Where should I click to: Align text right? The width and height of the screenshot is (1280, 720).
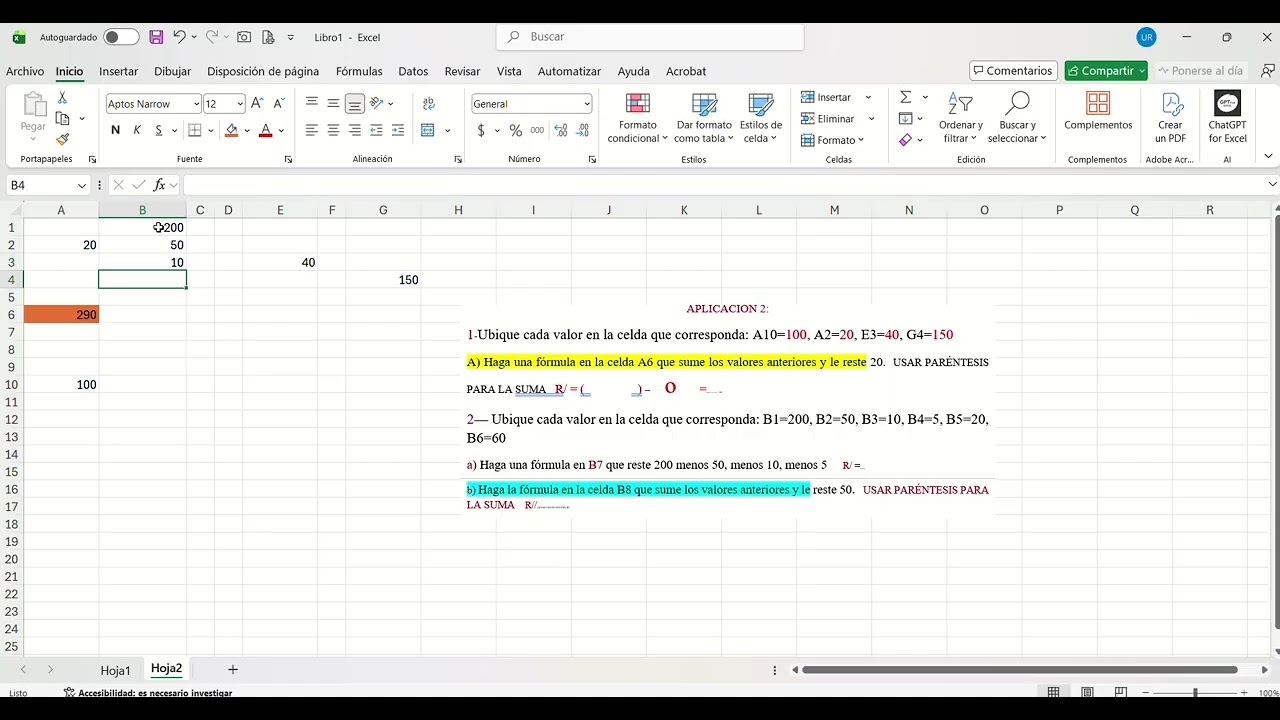(355, 130)
